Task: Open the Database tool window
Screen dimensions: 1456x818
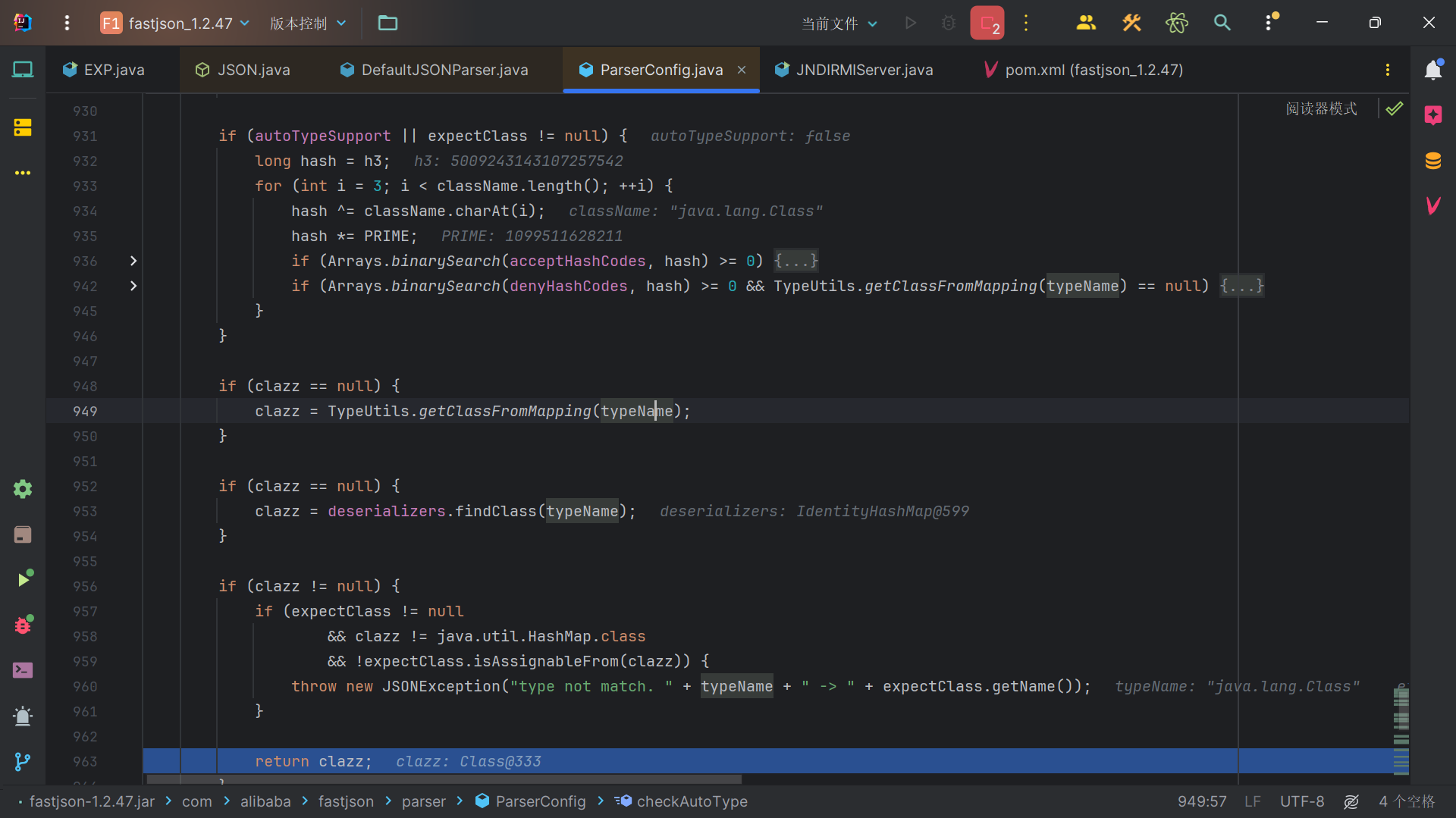Action: pyautogui.click(x=1433, y=161)
